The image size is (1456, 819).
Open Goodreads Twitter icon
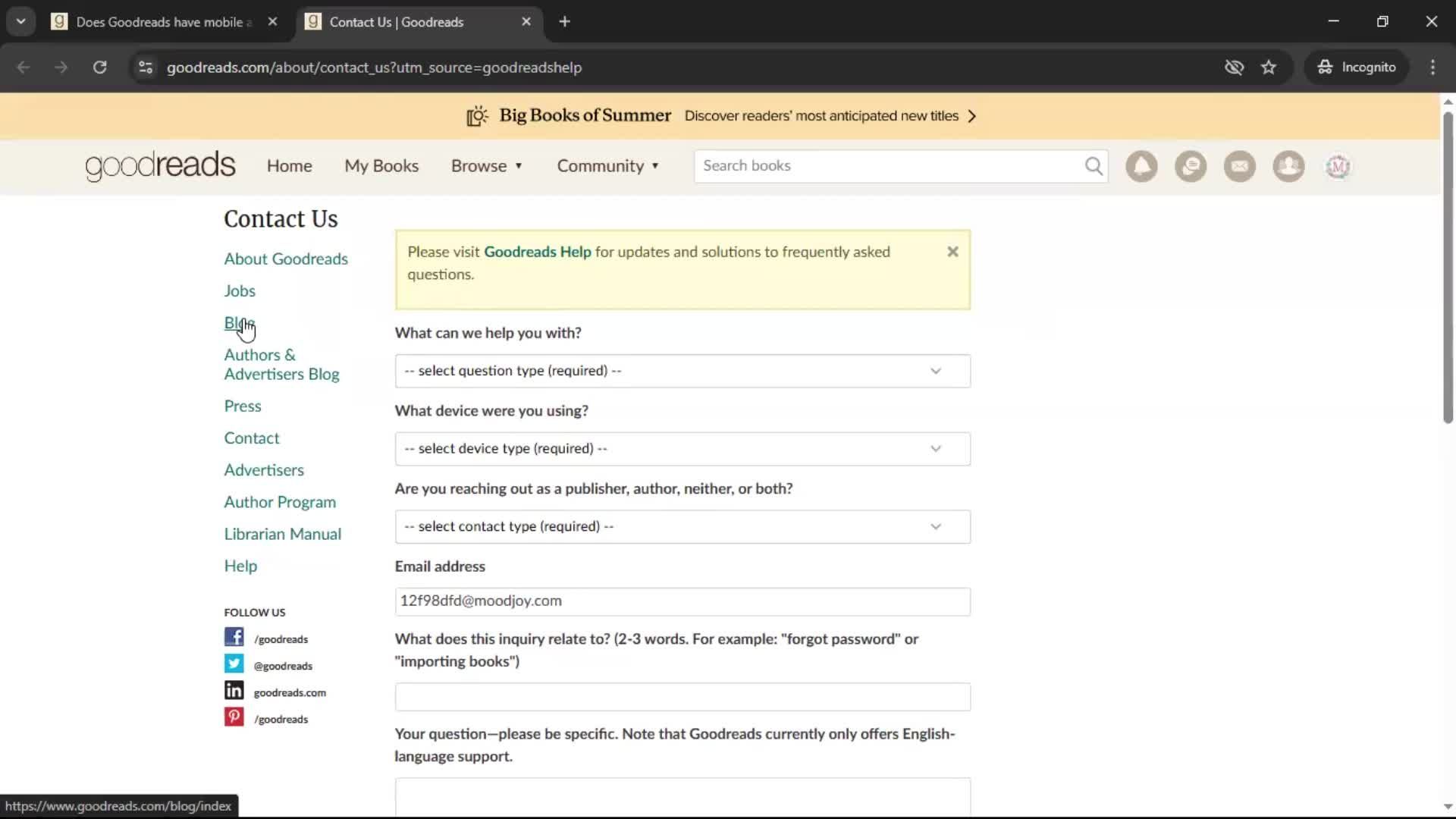coord(234,664)
